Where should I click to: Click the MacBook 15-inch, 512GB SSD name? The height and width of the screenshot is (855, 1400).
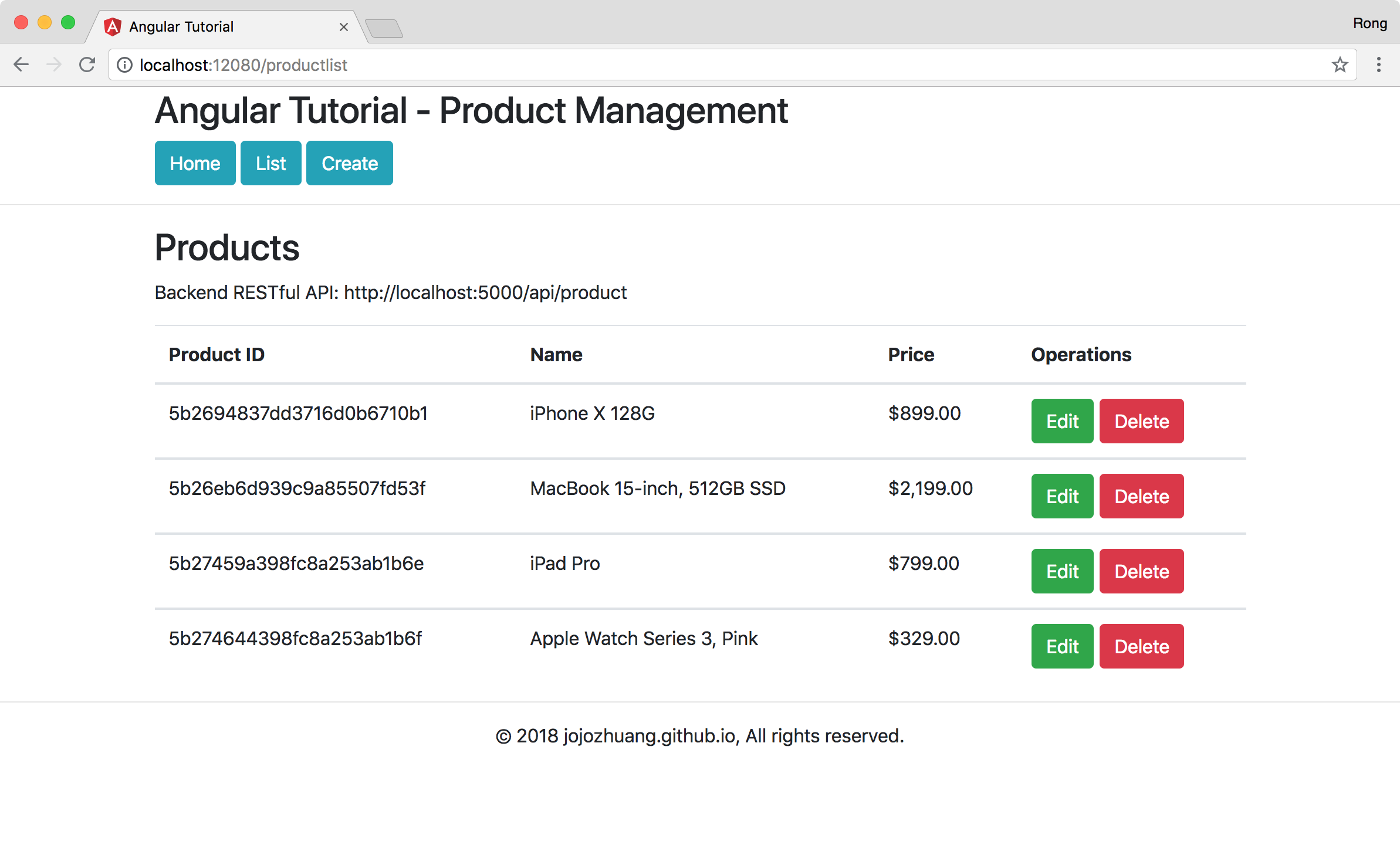coord(658,488)
